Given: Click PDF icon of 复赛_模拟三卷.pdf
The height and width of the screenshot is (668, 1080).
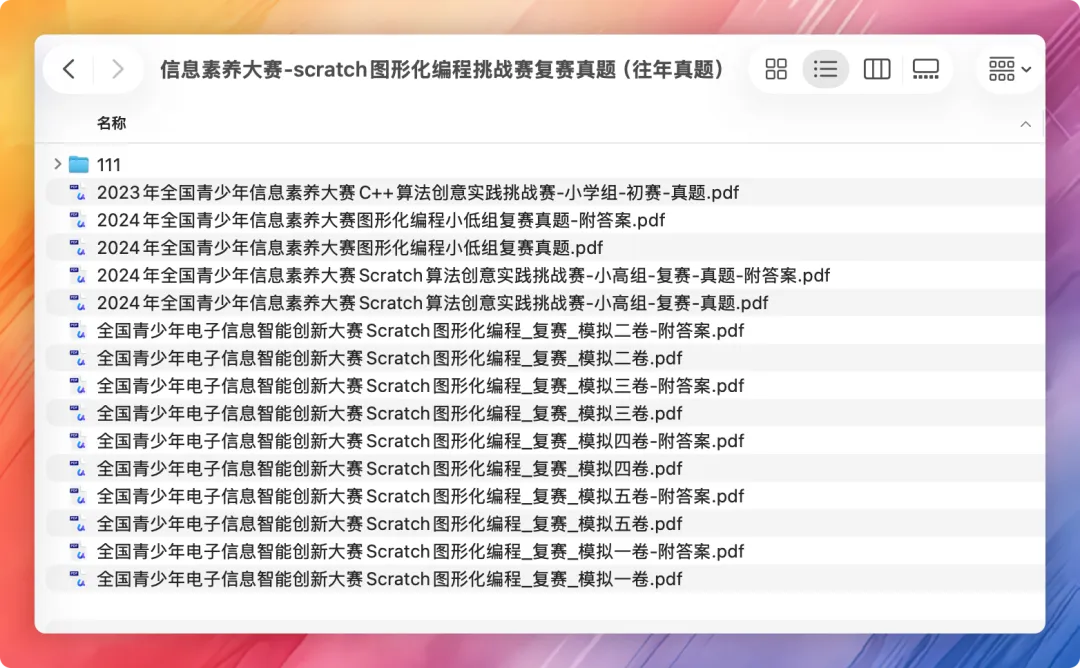Looking at the screenshot, I should click(78, 413).
